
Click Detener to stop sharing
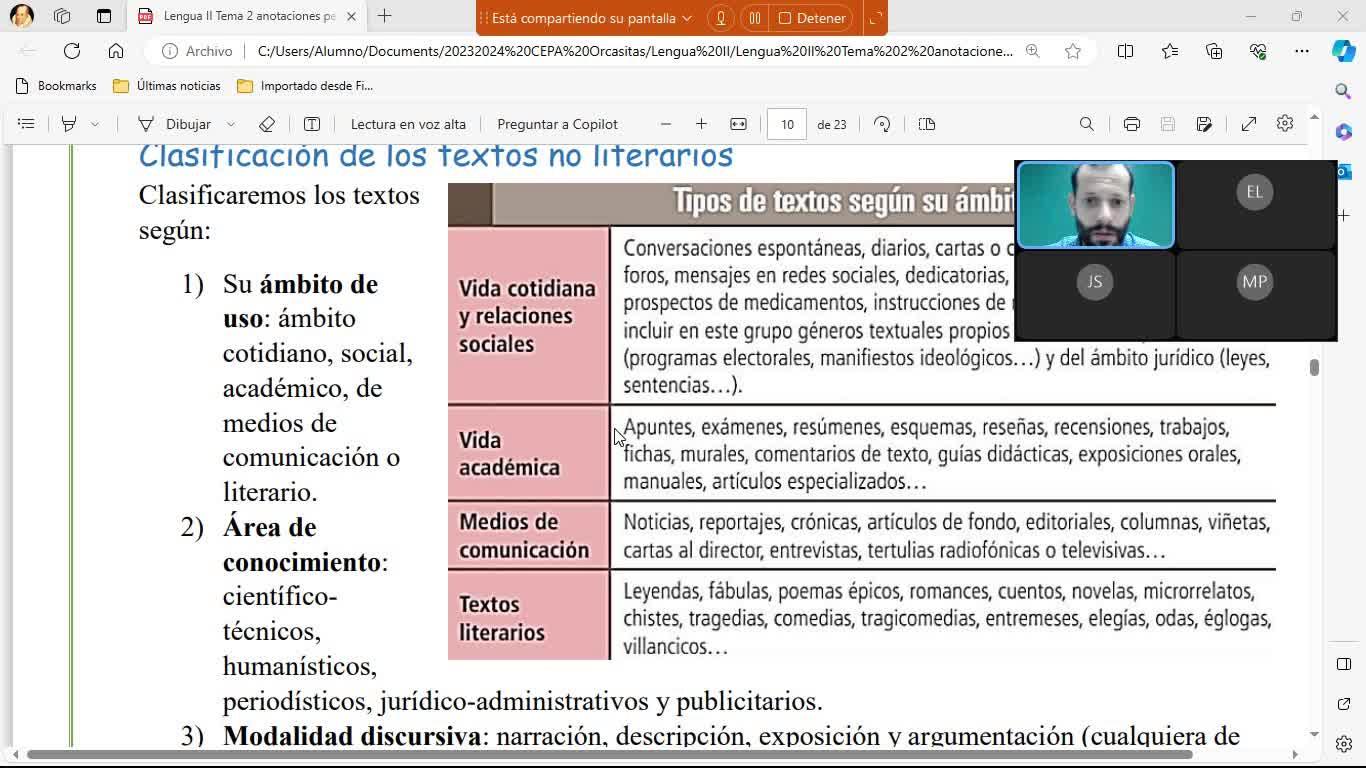pyautogui.click(x=812, y=18)
